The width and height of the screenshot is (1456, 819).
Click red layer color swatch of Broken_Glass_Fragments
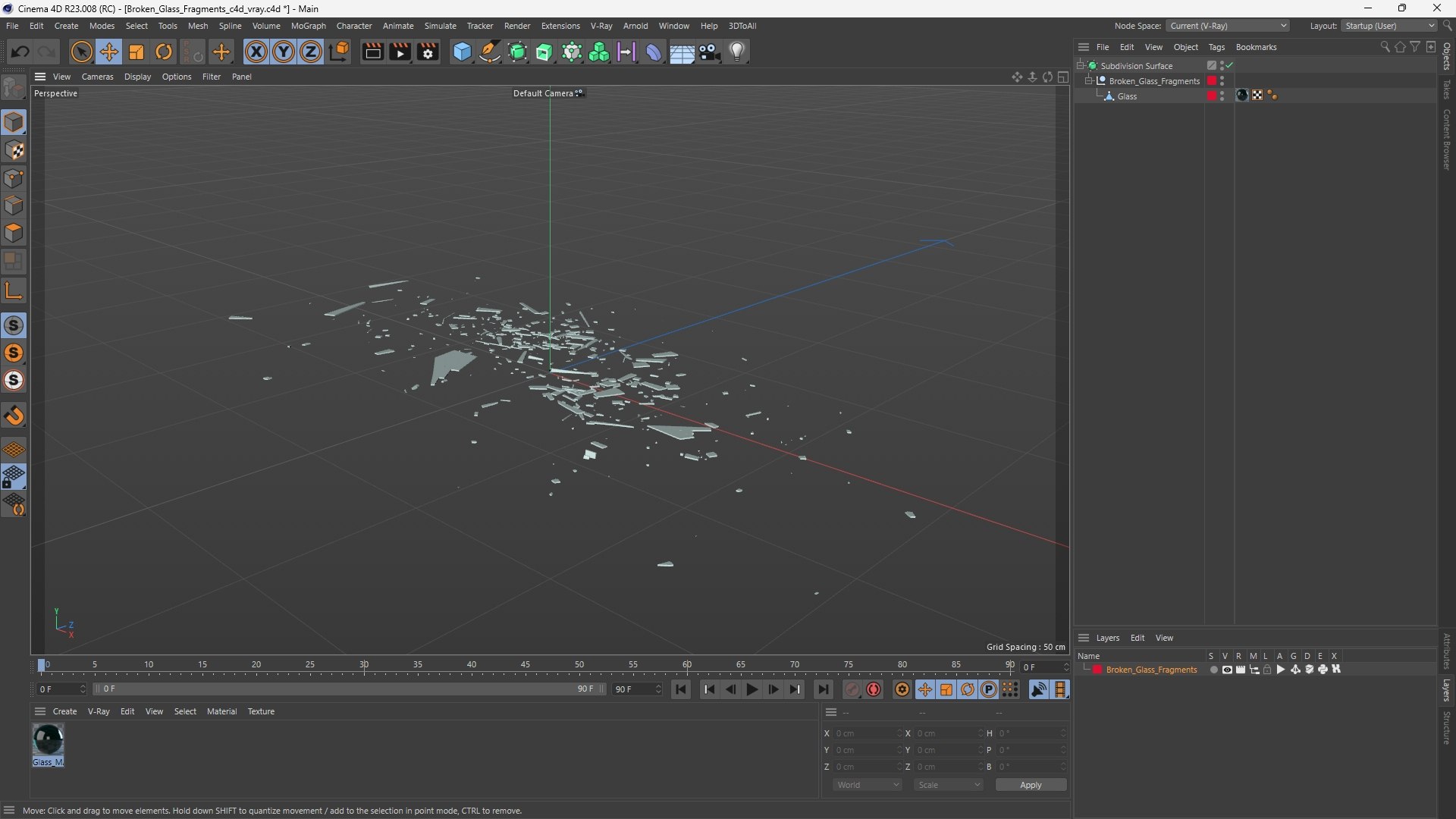point(1097,670)
